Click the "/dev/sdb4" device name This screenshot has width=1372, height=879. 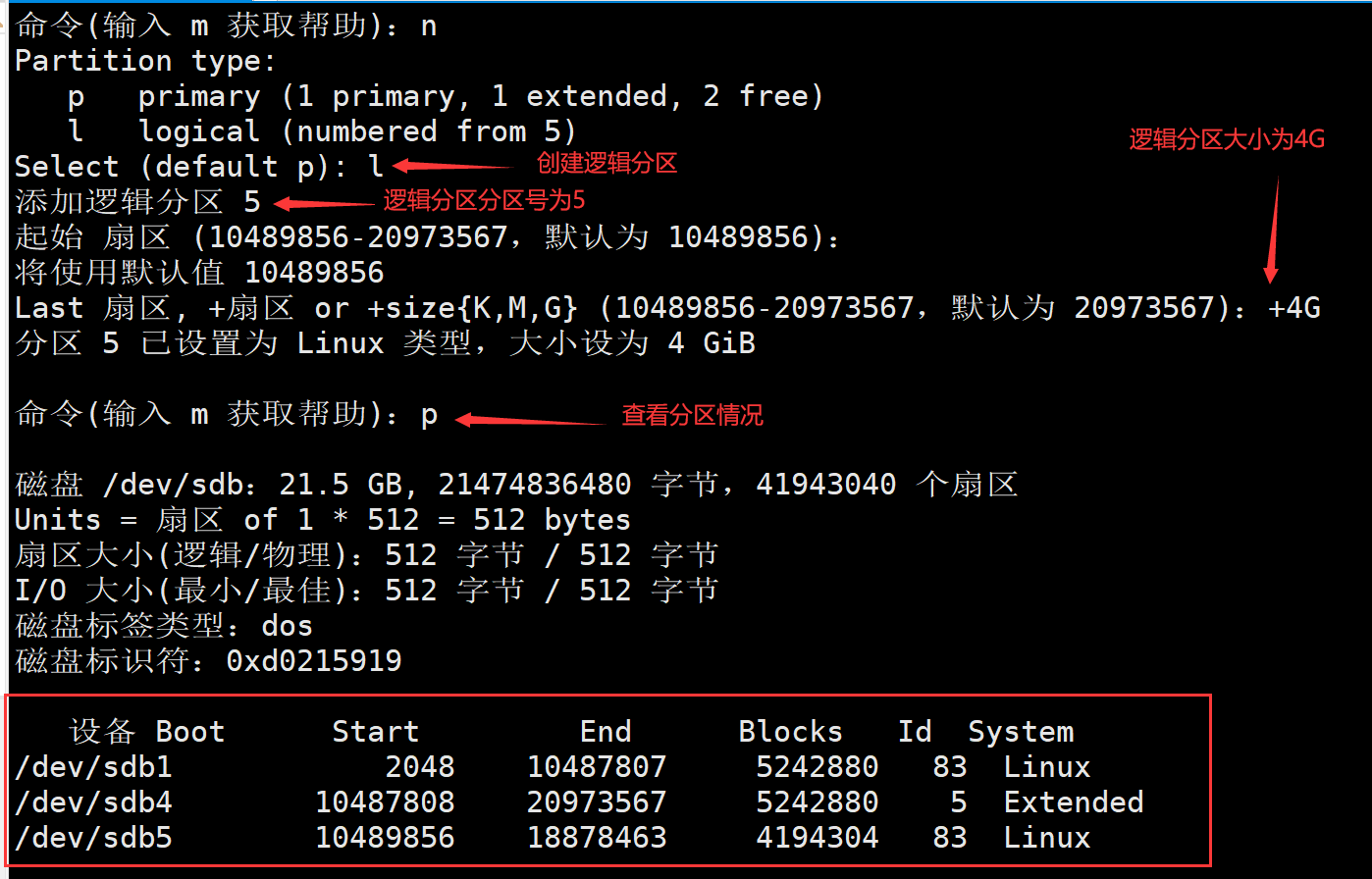(93, 802)
